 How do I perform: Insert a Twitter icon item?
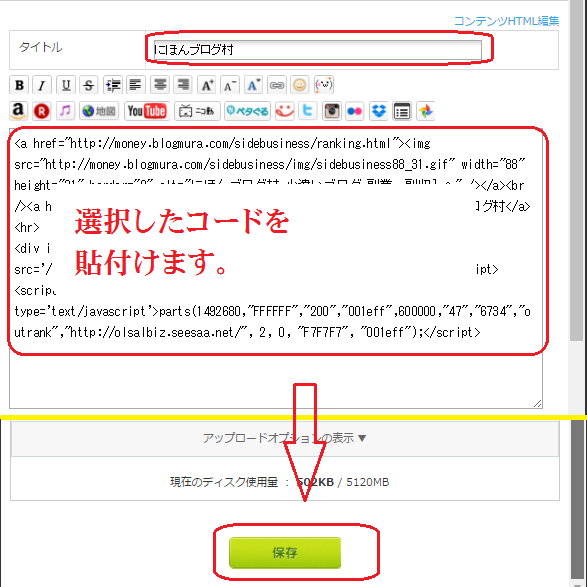[308, 111]
